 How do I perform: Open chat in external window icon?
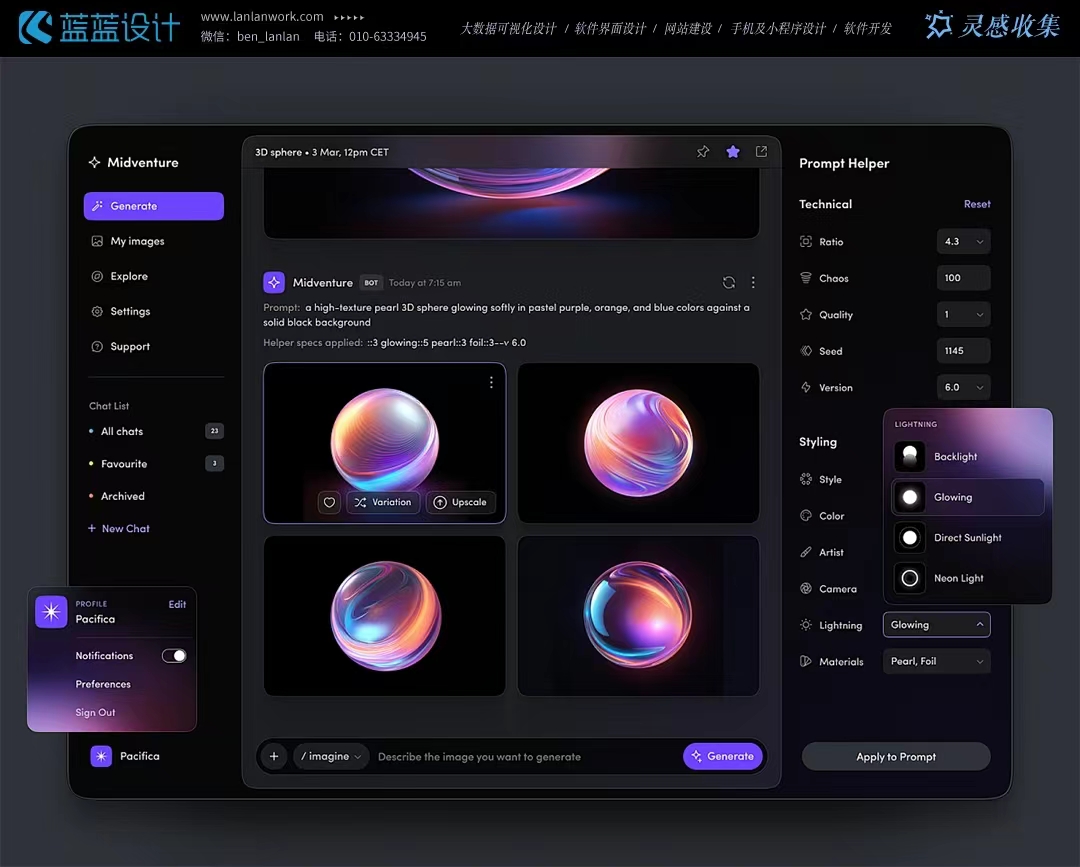(x=761, y=152)
